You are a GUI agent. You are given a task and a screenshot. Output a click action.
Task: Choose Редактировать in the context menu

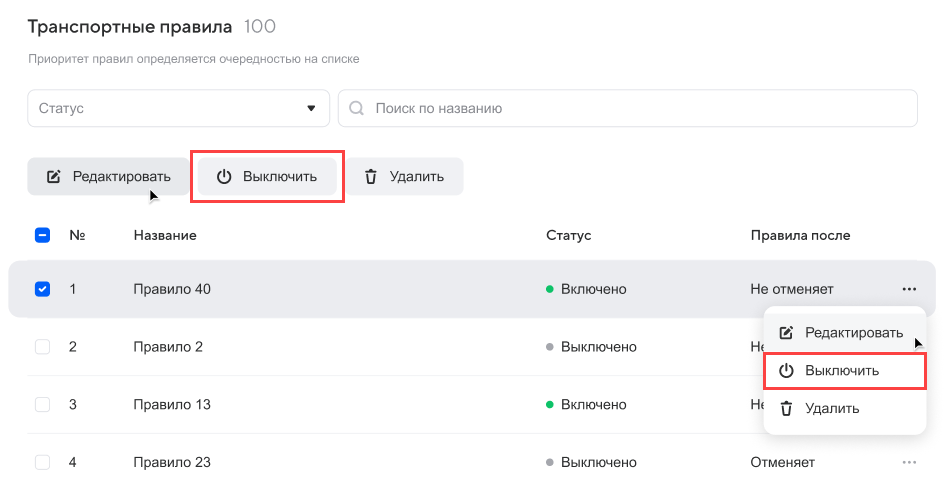pos(853,332)
